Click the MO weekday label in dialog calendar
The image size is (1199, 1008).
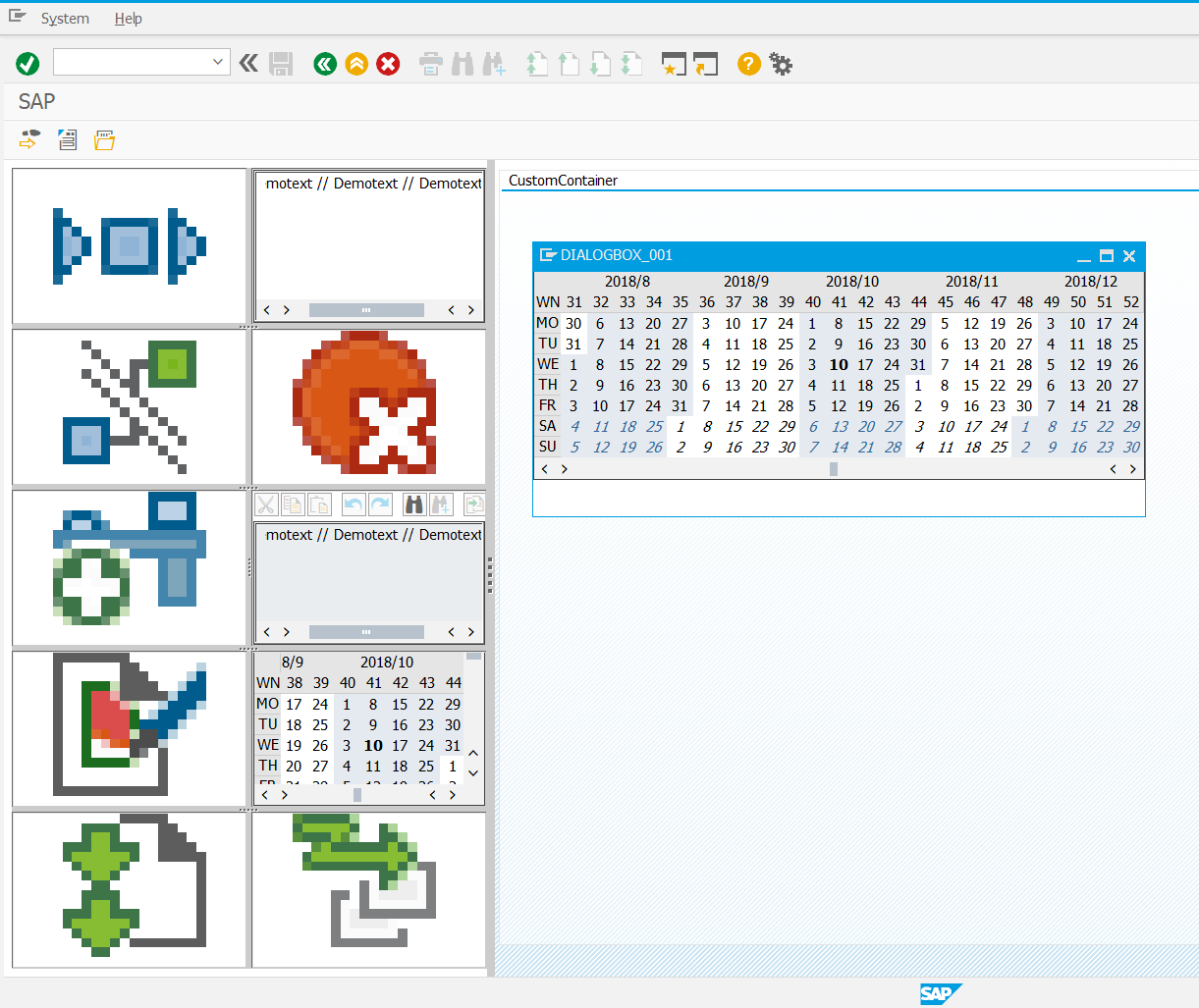click(x=547, y=323)
